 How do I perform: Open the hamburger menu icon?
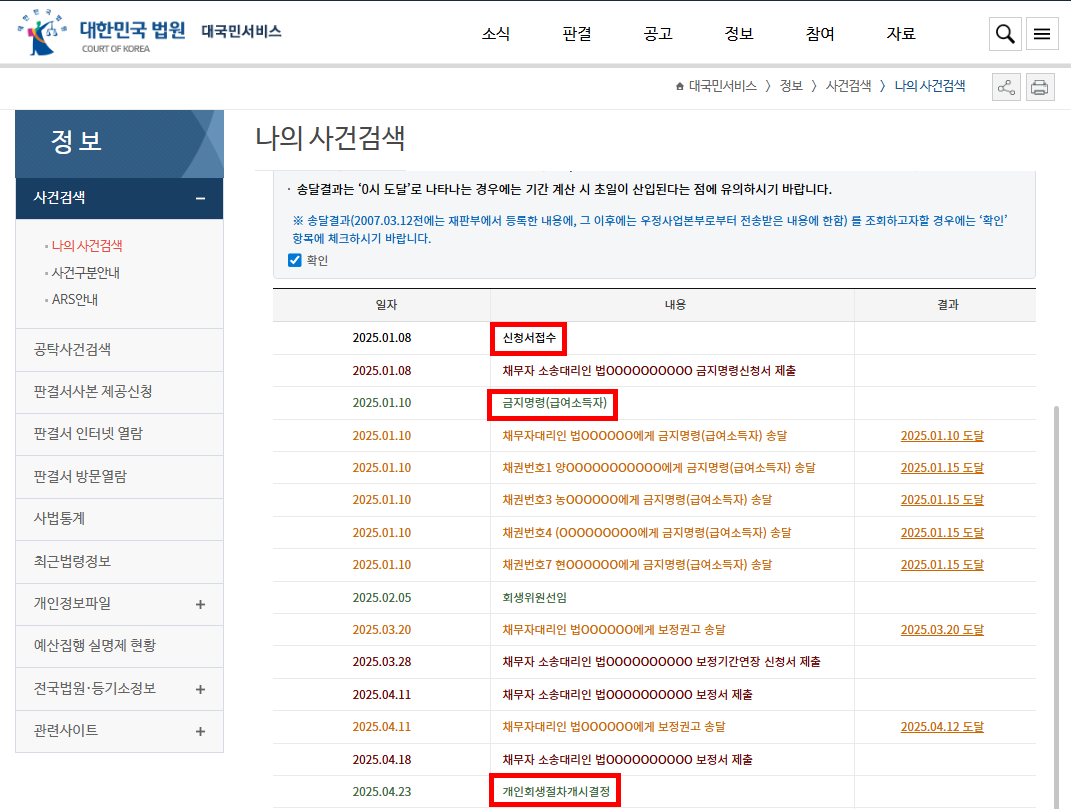click(1042, 34)
